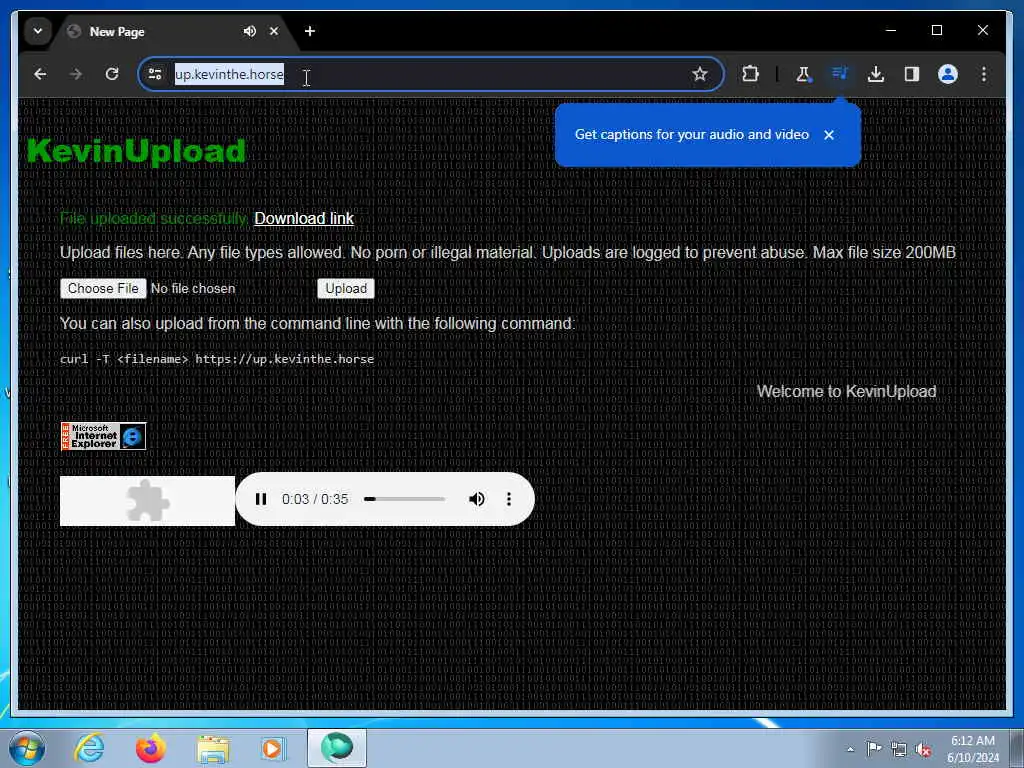The height and width of the screenshot is (768, 1024).
Task: Click the curl command text
Action: 217,359
